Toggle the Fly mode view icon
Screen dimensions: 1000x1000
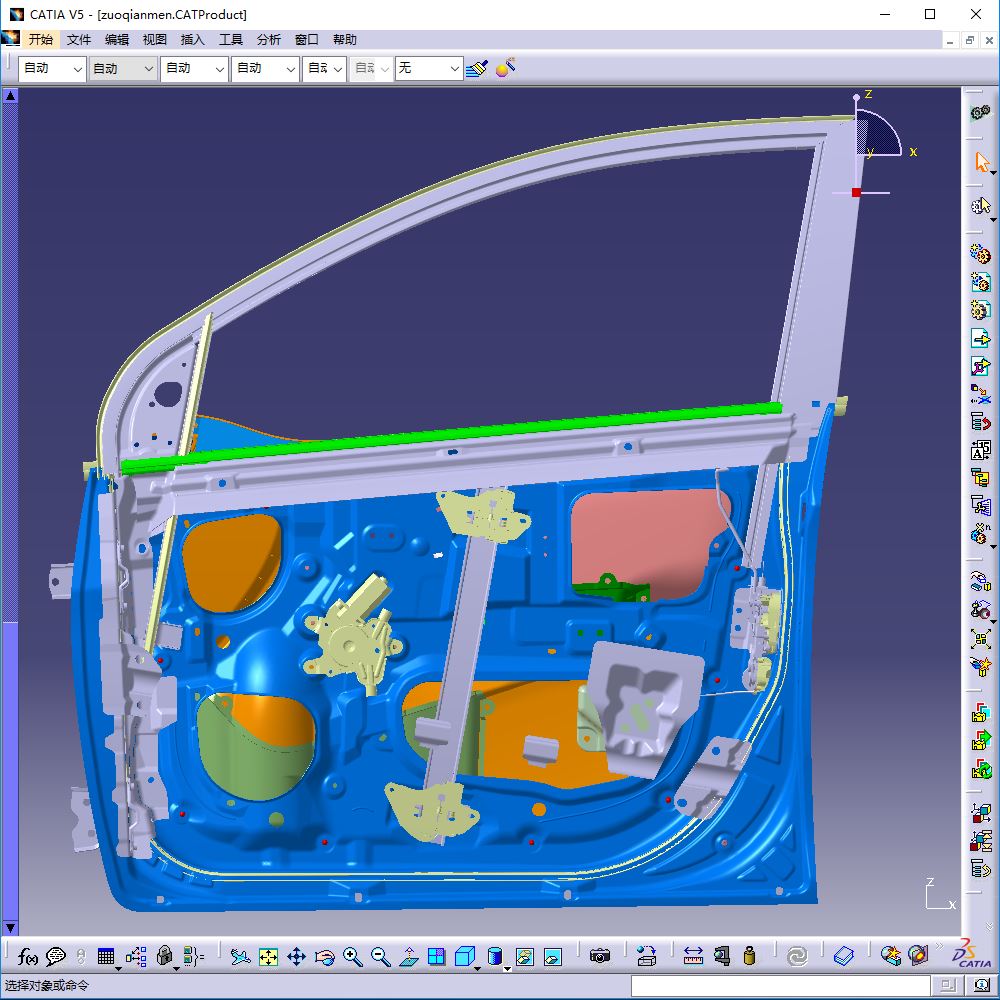(x=240, y=957)
